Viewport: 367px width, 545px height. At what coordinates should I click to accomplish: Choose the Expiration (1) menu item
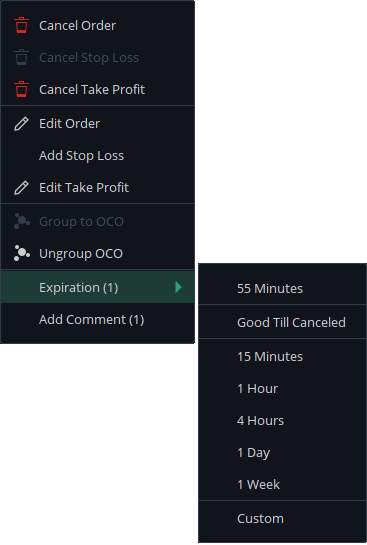97,287
